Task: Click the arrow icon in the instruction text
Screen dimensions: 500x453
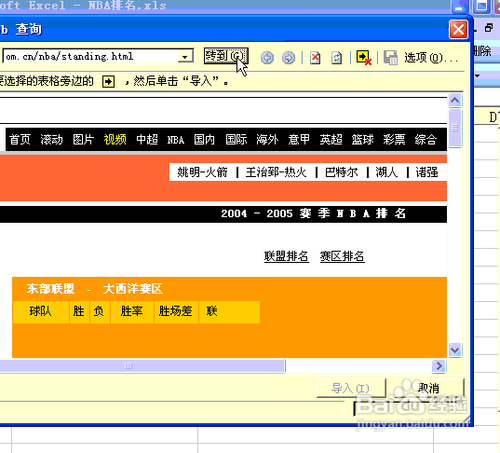Action: [108, 81]
